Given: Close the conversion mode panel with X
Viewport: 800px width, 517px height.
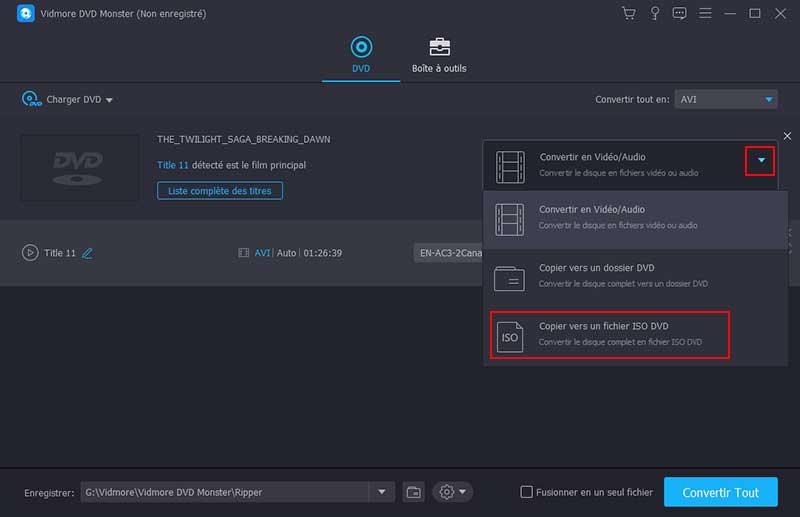Looking at the screenshot, I should point(787,136).
